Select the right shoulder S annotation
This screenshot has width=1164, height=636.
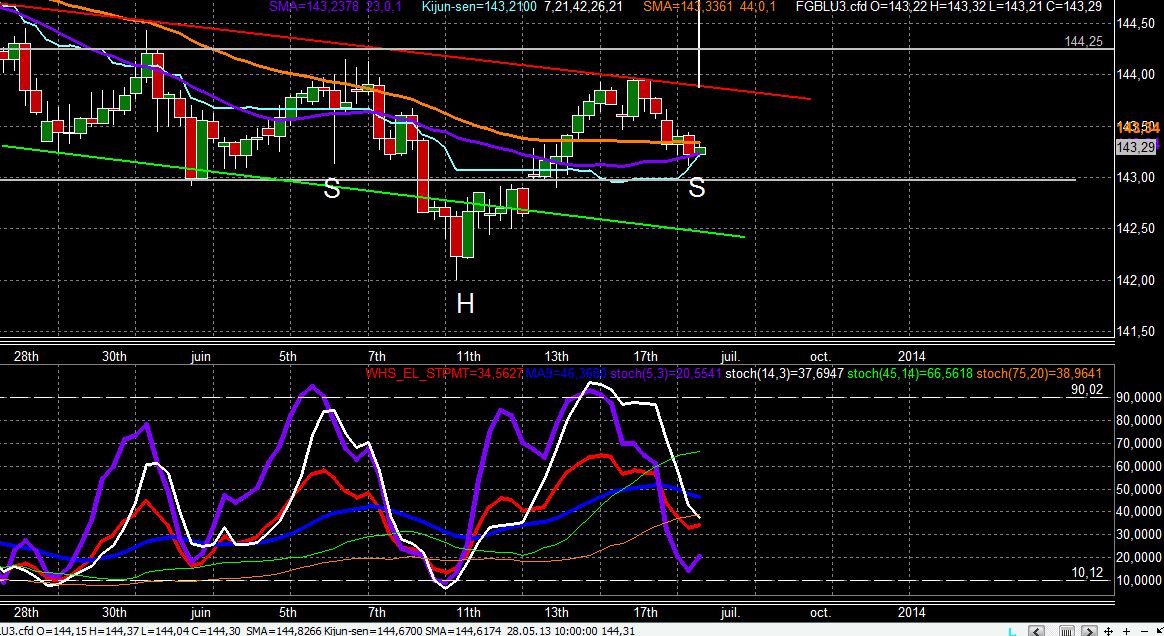[696, 188]
